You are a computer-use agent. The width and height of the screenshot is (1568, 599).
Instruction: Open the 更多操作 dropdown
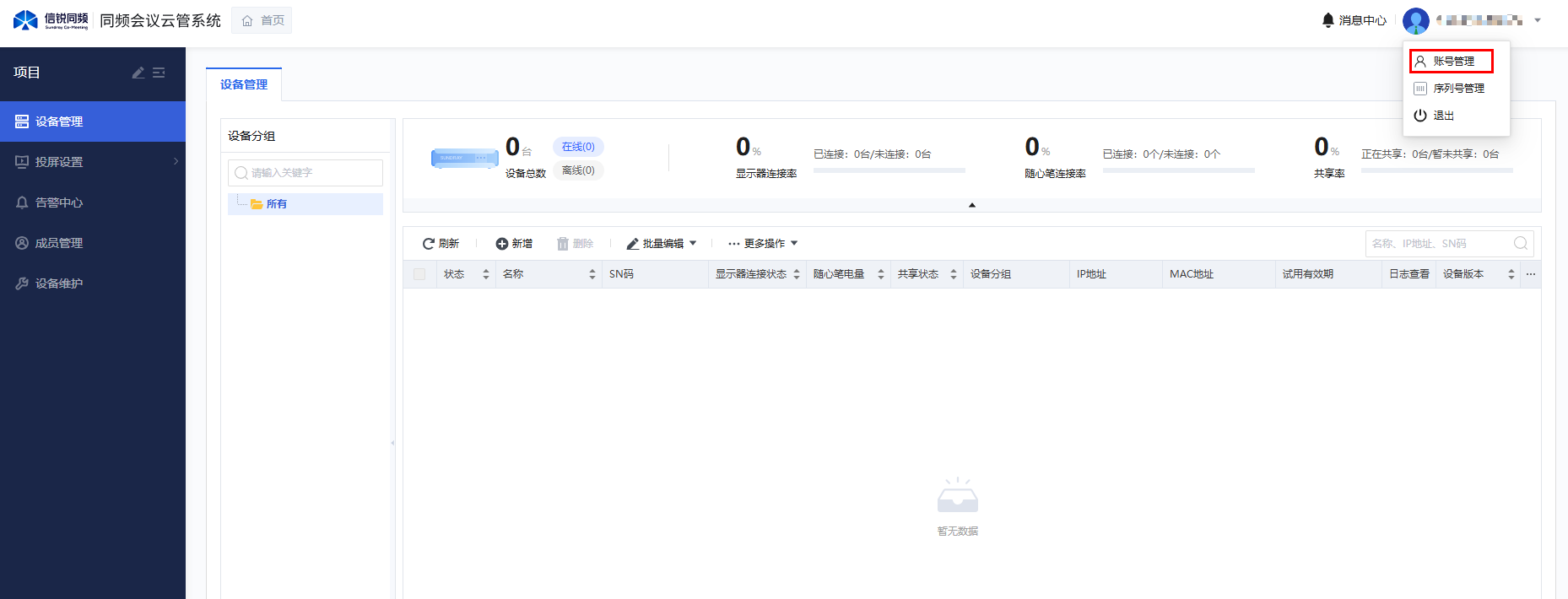[x=763, y=244]
